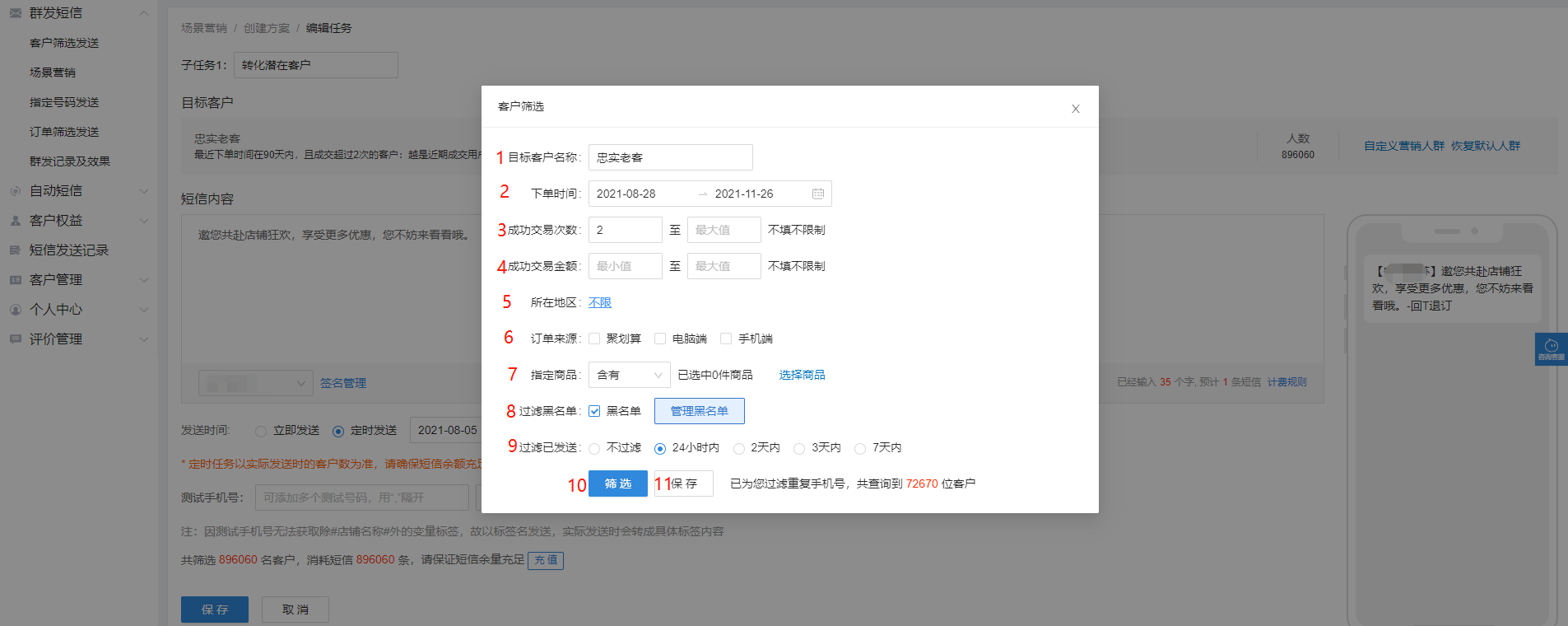Uncheck the 黑名单 filter checkbox
Viewport: 1568px width, 626px height.
click(594, 411)
